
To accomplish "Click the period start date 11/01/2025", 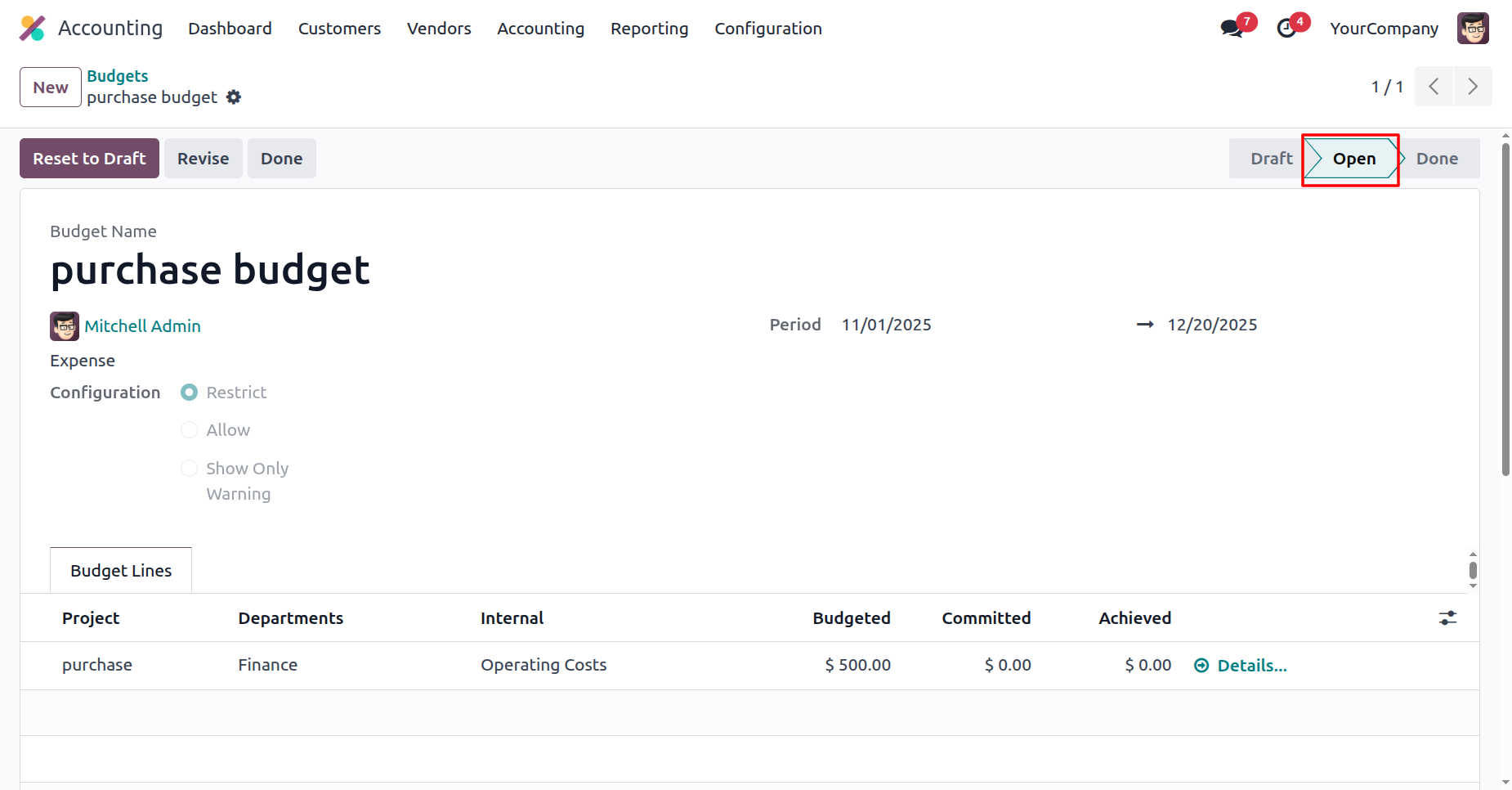I will pos(886,325).
